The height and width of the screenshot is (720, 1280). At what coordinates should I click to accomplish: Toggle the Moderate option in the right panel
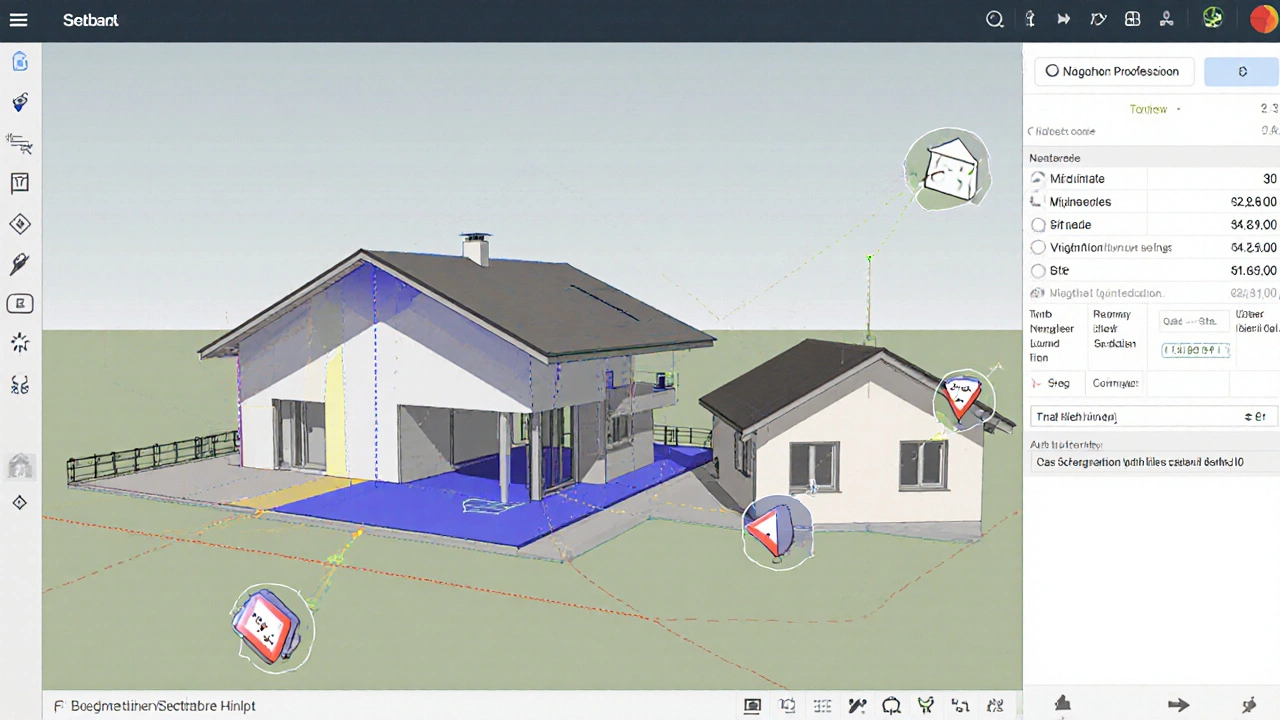pyautogui.click(x=1038, y=178)
